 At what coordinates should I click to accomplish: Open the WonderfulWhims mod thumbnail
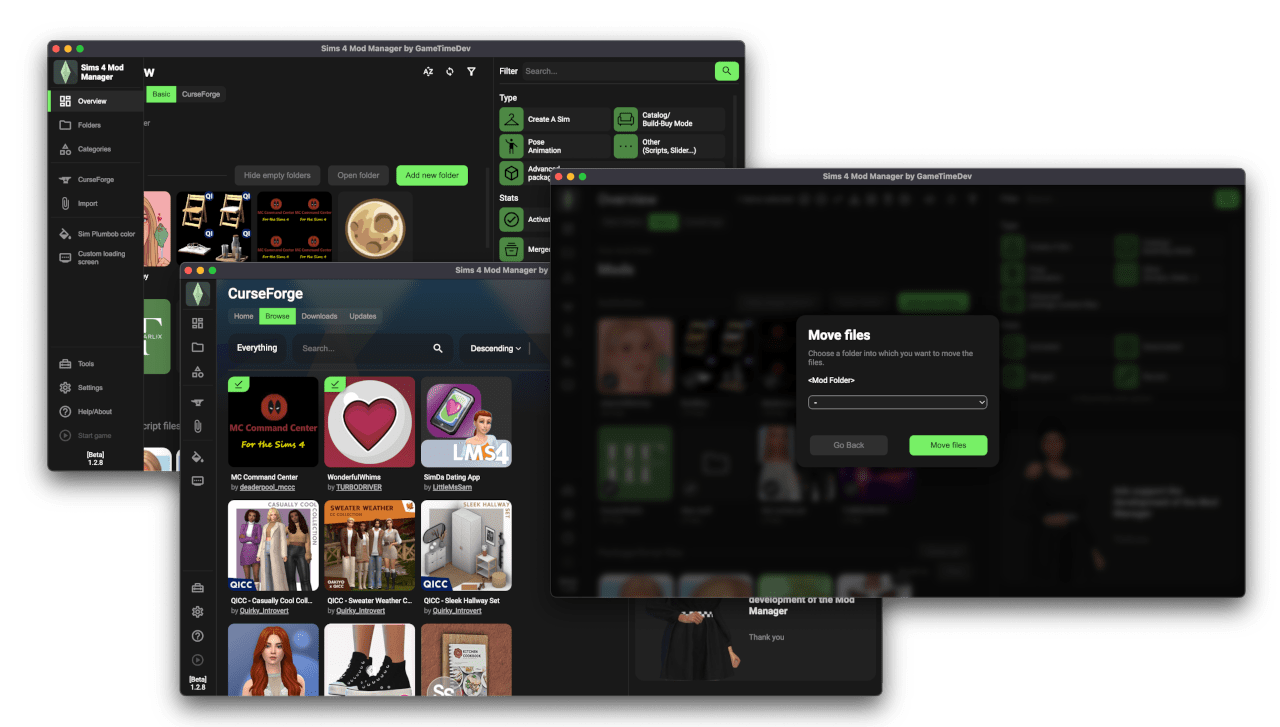(370, 422)
